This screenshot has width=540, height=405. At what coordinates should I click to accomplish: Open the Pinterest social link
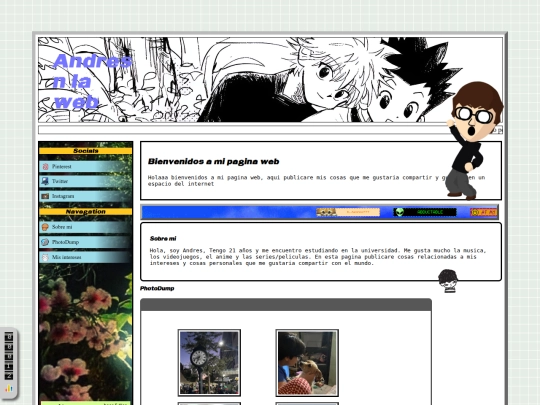(85, 166)
